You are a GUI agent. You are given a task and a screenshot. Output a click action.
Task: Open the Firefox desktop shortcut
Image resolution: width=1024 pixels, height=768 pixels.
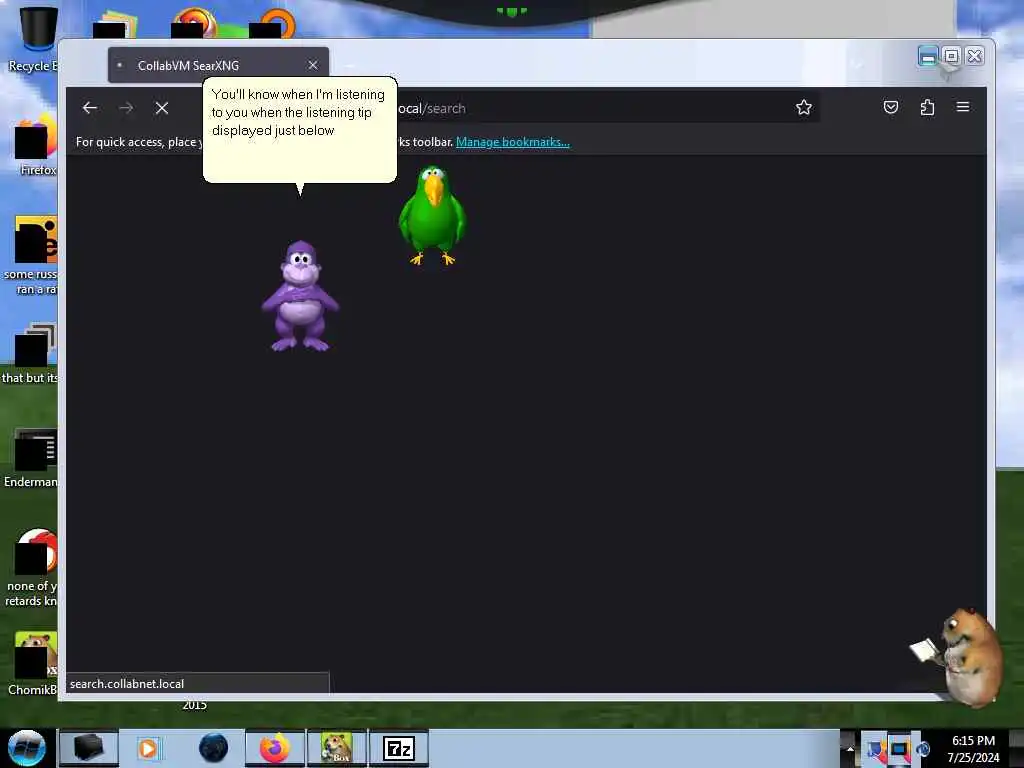pos(33,147)
